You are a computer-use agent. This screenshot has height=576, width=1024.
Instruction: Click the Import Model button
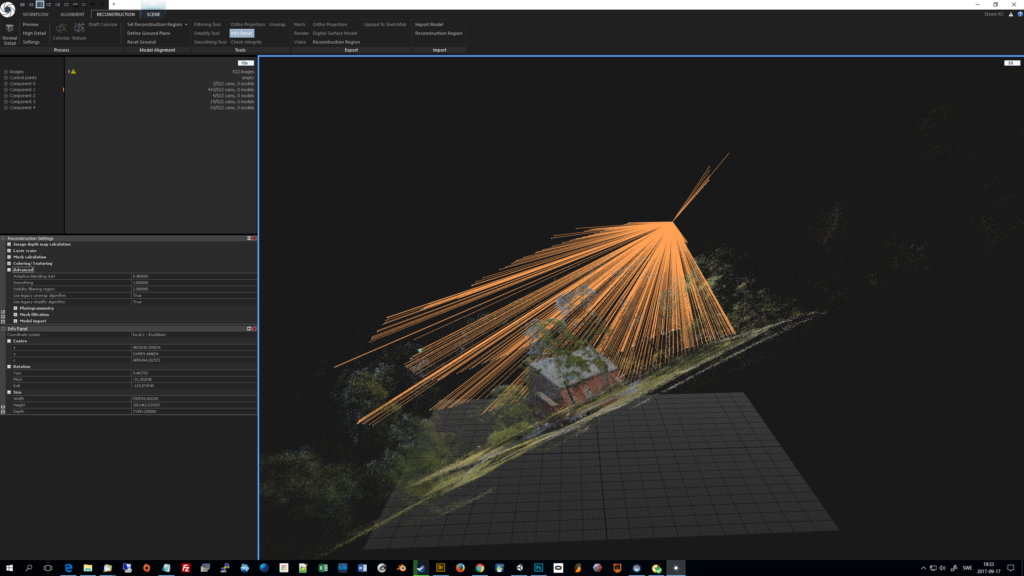coord(429,24)
